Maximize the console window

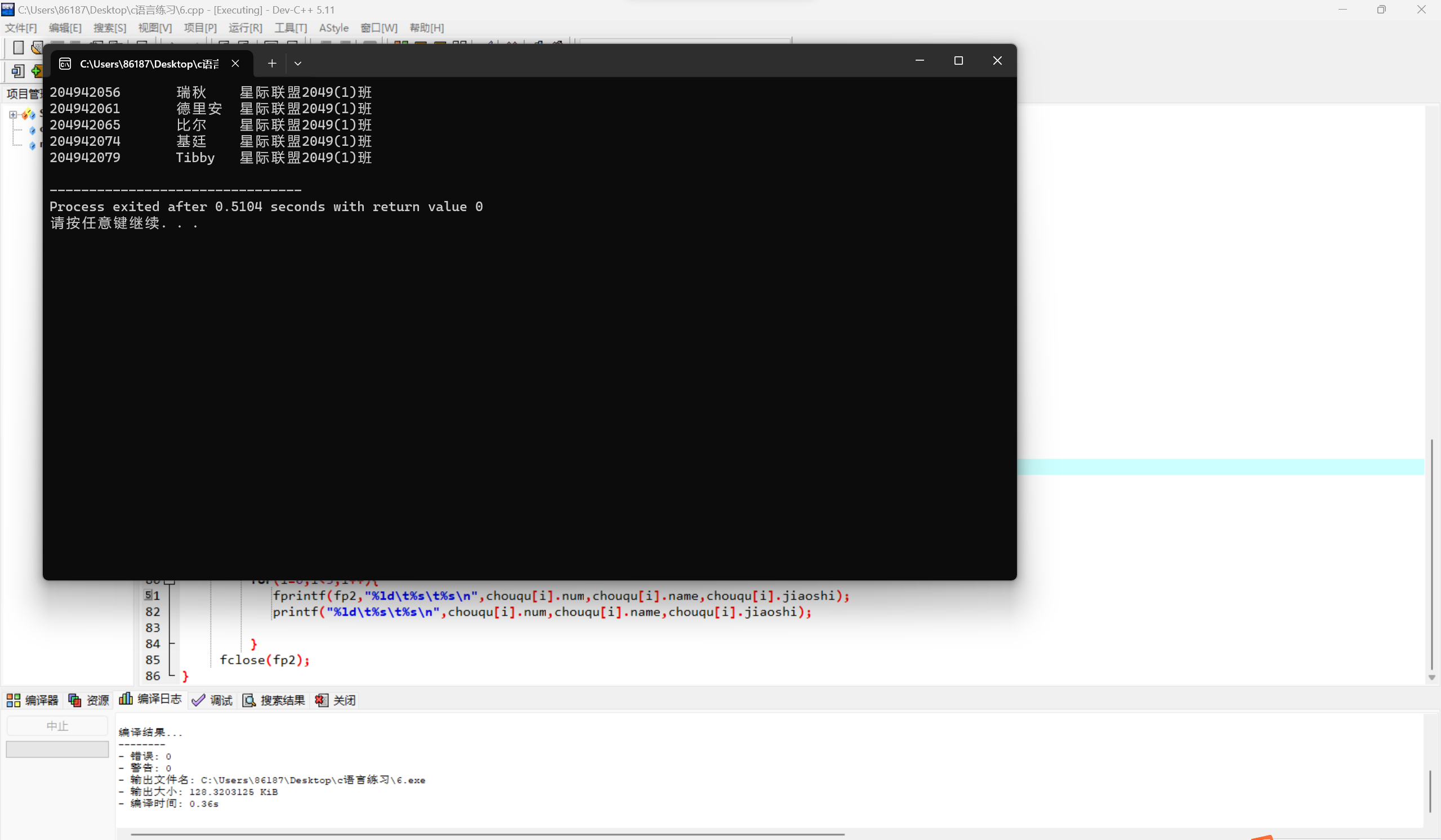pos(958,61)
